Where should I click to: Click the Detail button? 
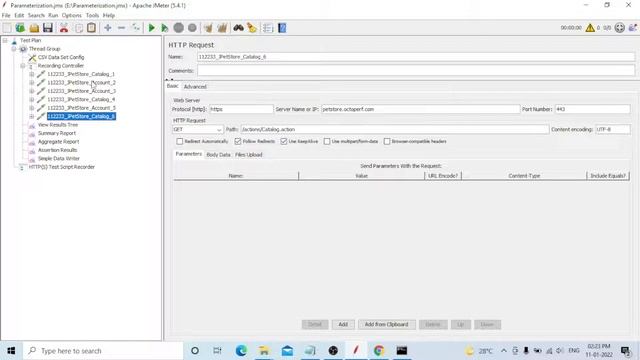point(315,324)
